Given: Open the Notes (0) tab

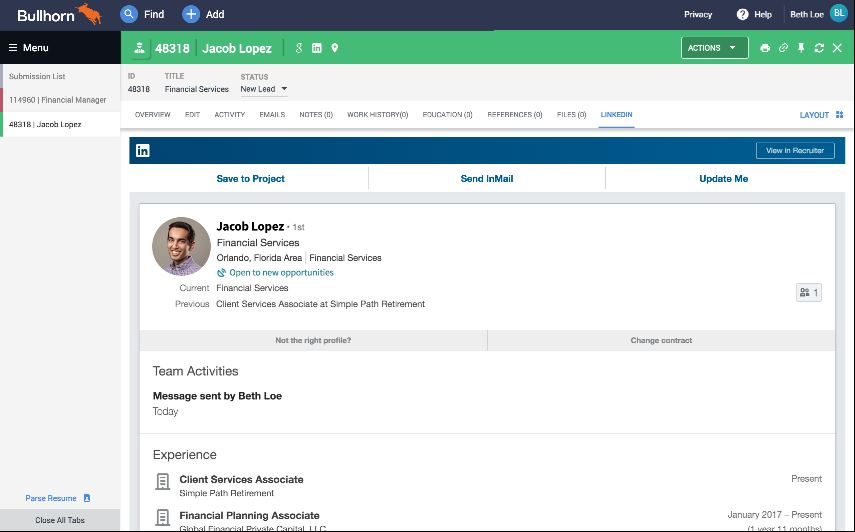Looking at the screenshot, I should coord(316,114).
